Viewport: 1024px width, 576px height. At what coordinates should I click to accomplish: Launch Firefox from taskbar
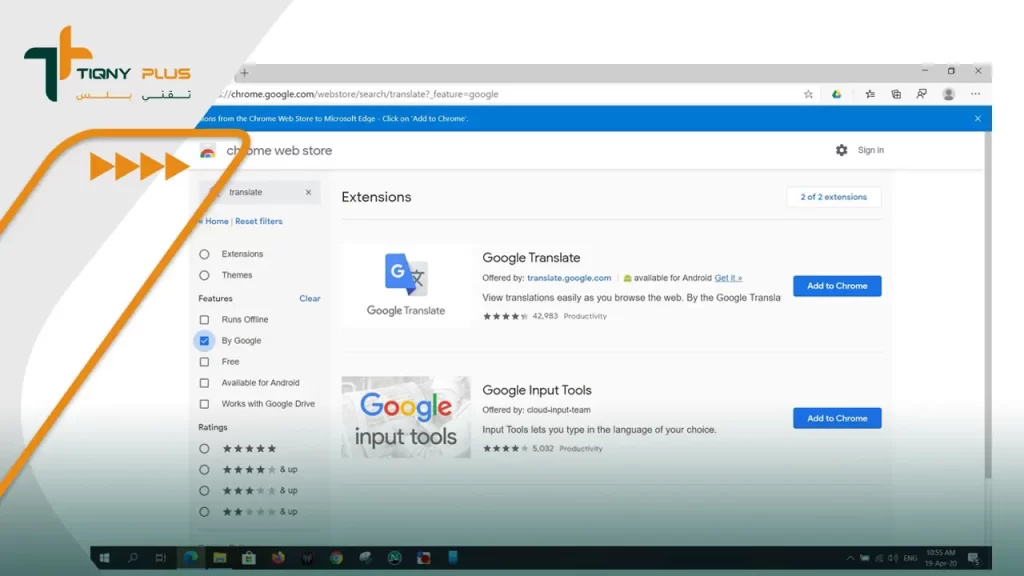278,558
